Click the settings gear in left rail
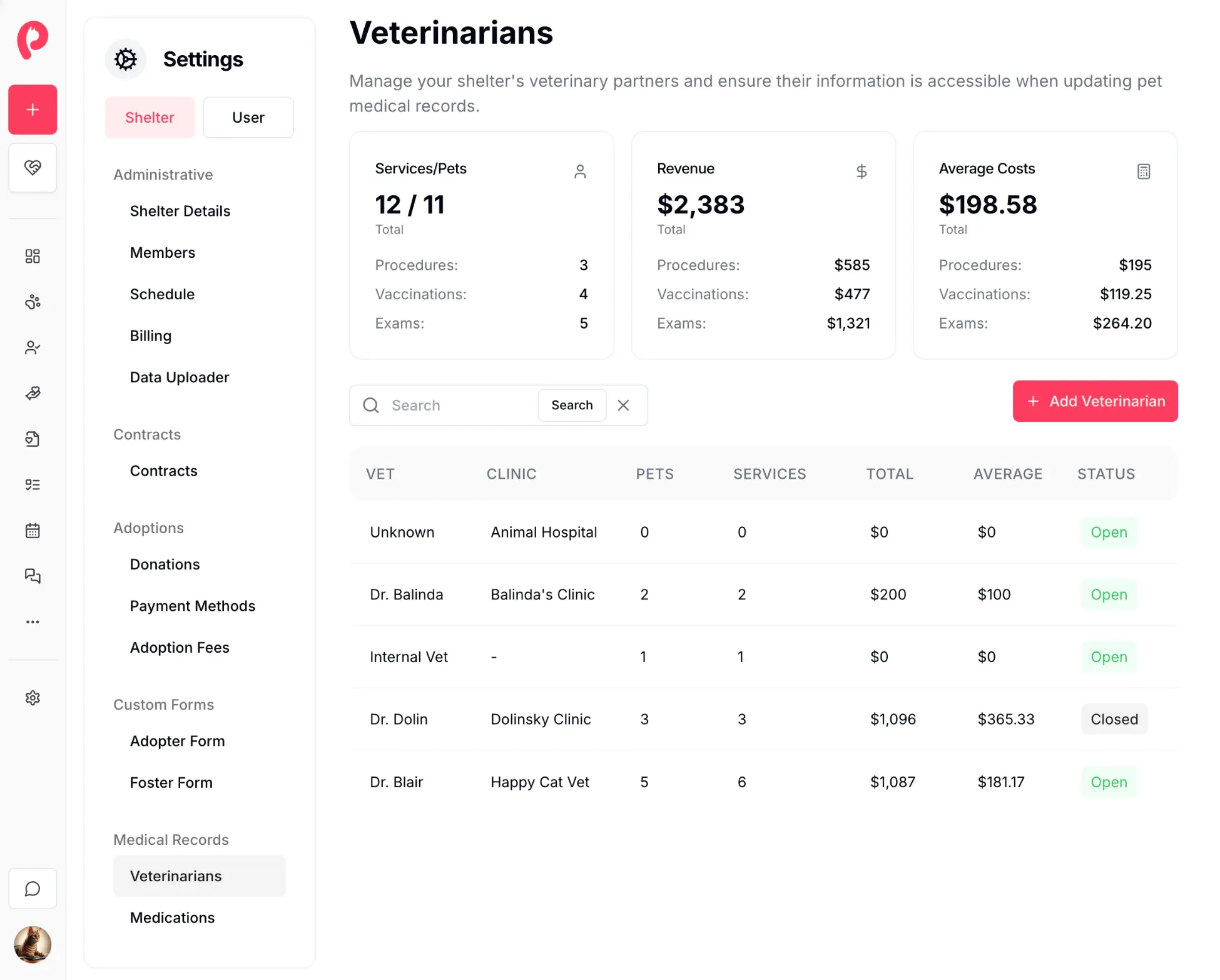Image resolution: width=1220 pixels, height=980 pixels. pyautogui.click(x=33, y=698)
